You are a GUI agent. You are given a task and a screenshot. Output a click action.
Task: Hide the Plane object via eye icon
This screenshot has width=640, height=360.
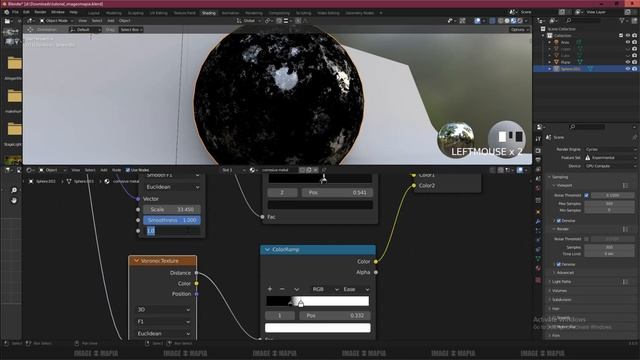pos(628,62)
